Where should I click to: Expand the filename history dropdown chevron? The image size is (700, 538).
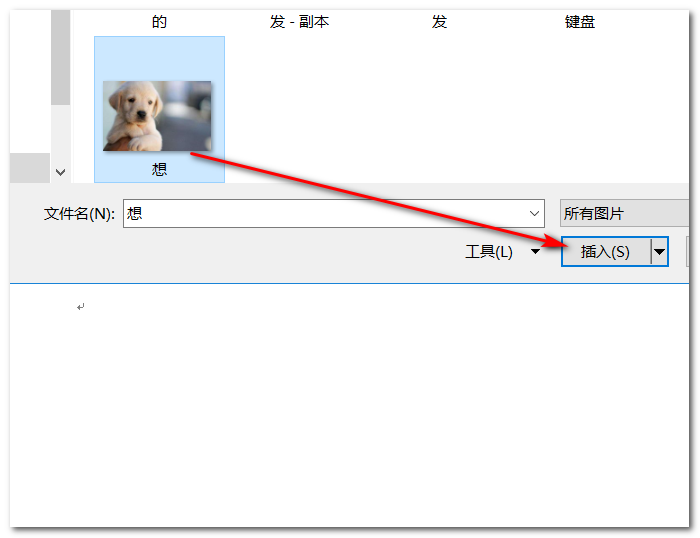tap(534, 213)
